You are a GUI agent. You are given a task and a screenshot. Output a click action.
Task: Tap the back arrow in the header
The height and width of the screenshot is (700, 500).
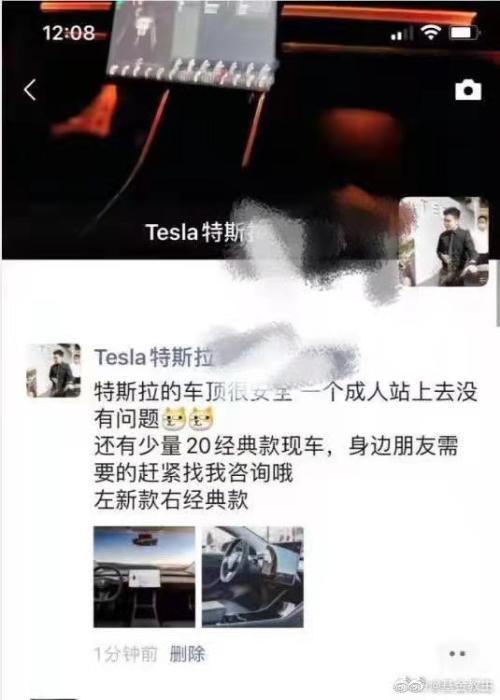30,90
